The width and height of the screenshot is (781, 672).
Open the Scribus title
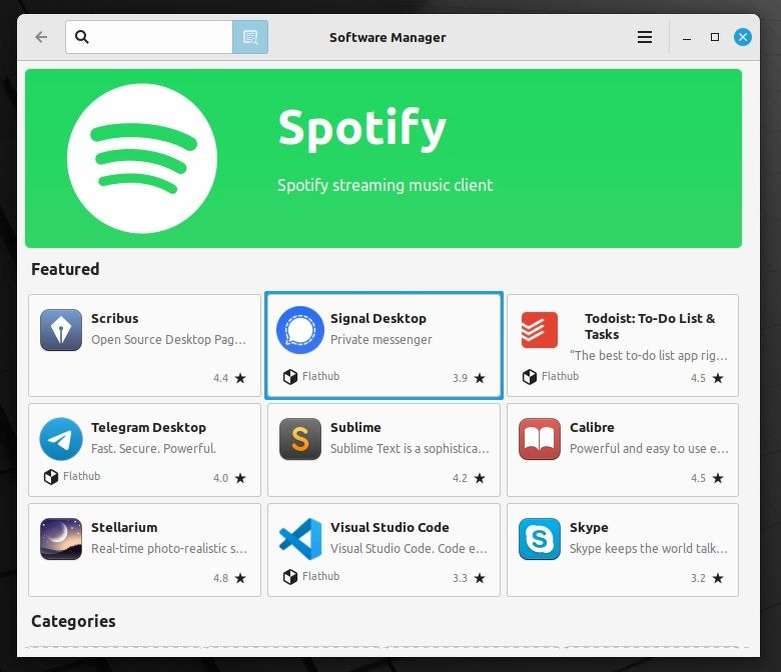(x=115, y=318)
